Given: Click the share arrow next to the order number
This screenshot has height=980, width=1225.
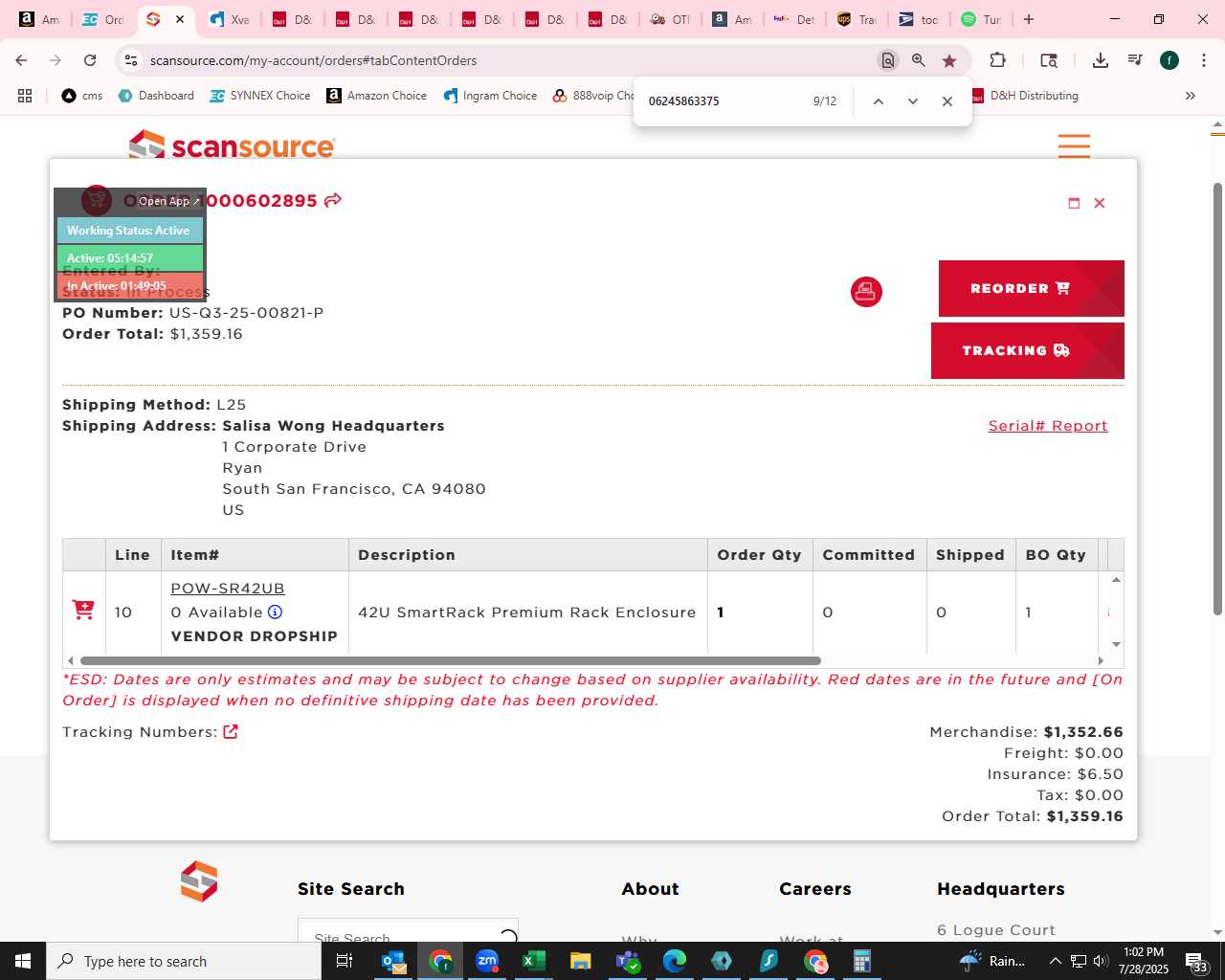Looking at the screenshot, I should tap(333, 200).
